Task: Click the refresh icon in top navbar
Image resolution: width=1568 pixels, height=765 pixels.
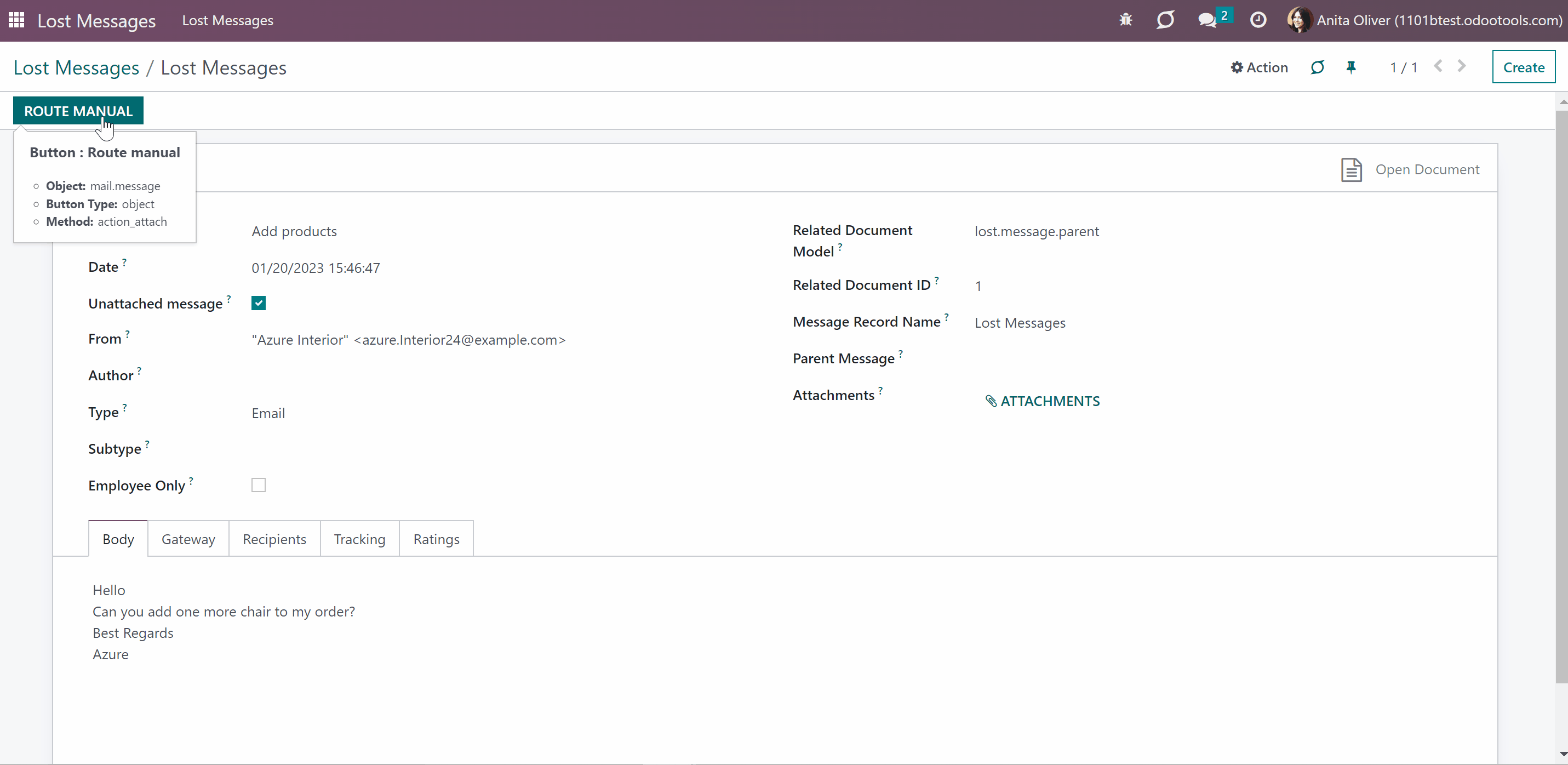Action: point(1165,20)
